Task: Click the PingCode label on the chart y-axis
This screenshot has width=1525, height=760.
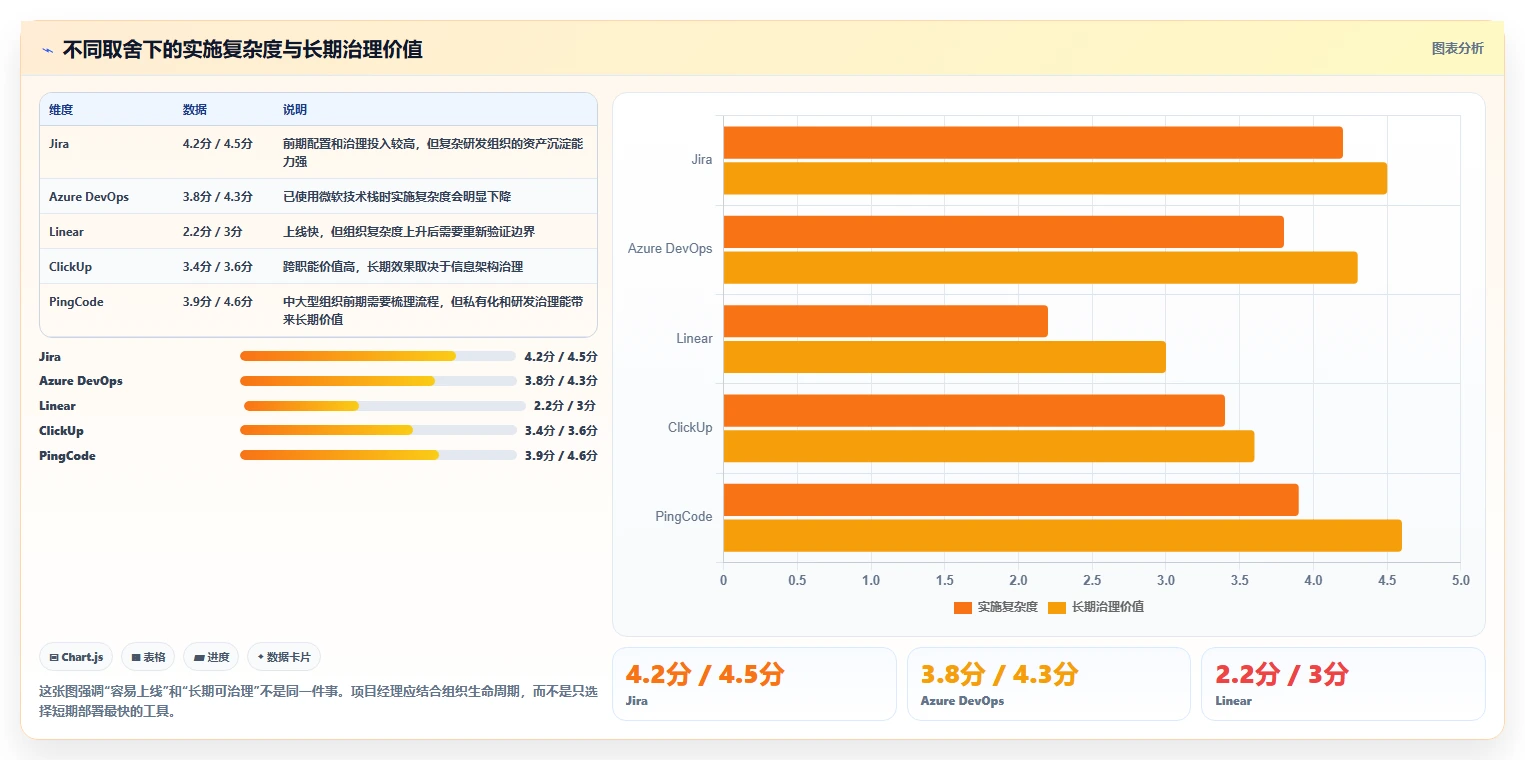Action: click(684, 517)
